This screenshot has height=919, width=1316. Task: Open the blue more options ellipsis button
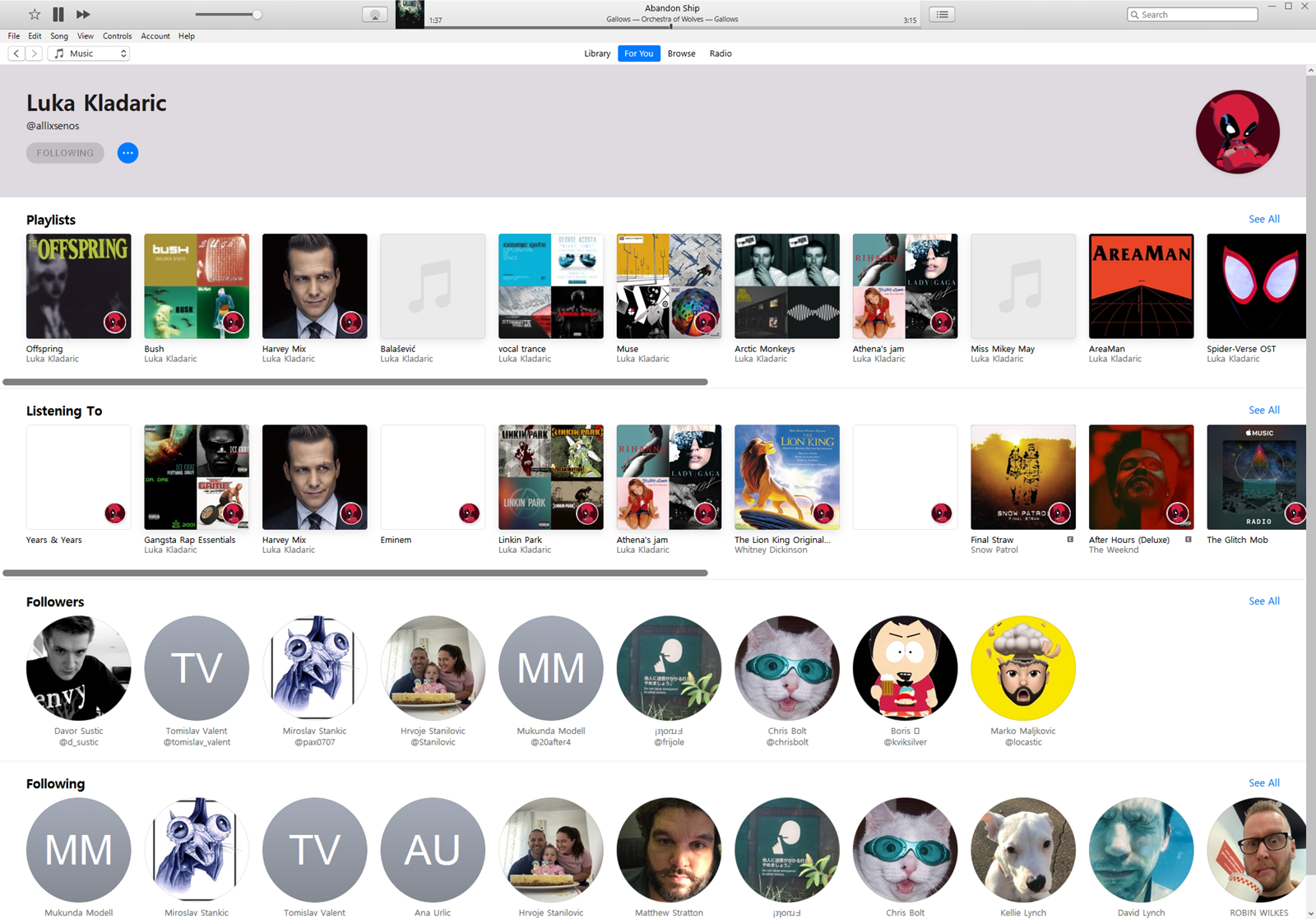[127, 153]
